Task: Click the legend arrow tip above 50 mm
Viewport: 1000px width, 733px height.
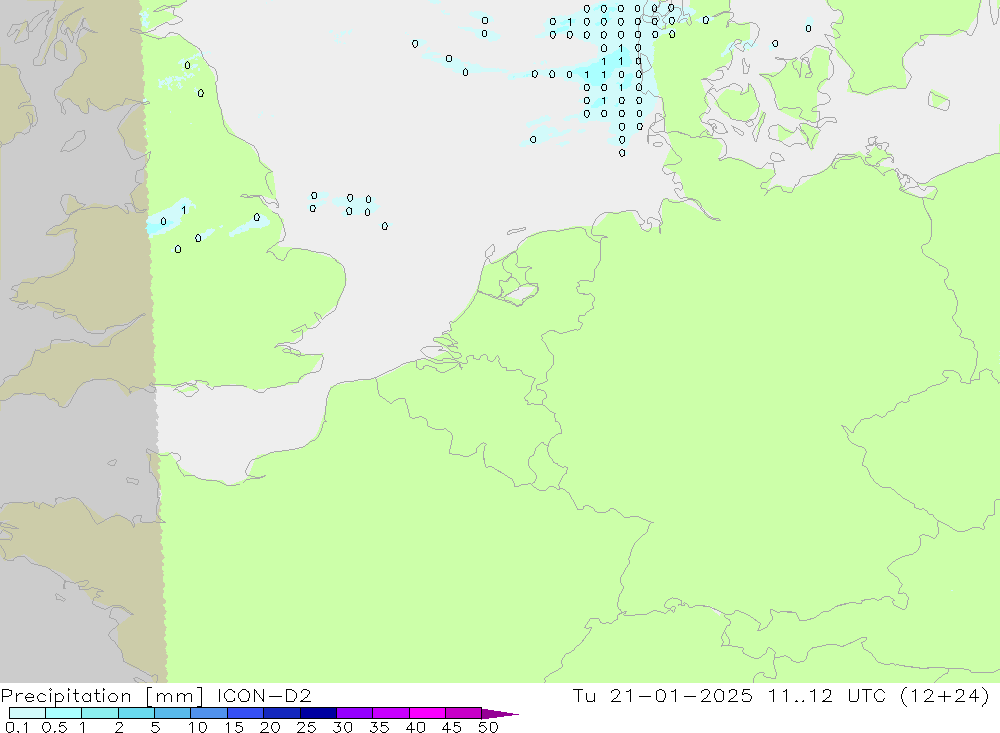Action: 501,713
